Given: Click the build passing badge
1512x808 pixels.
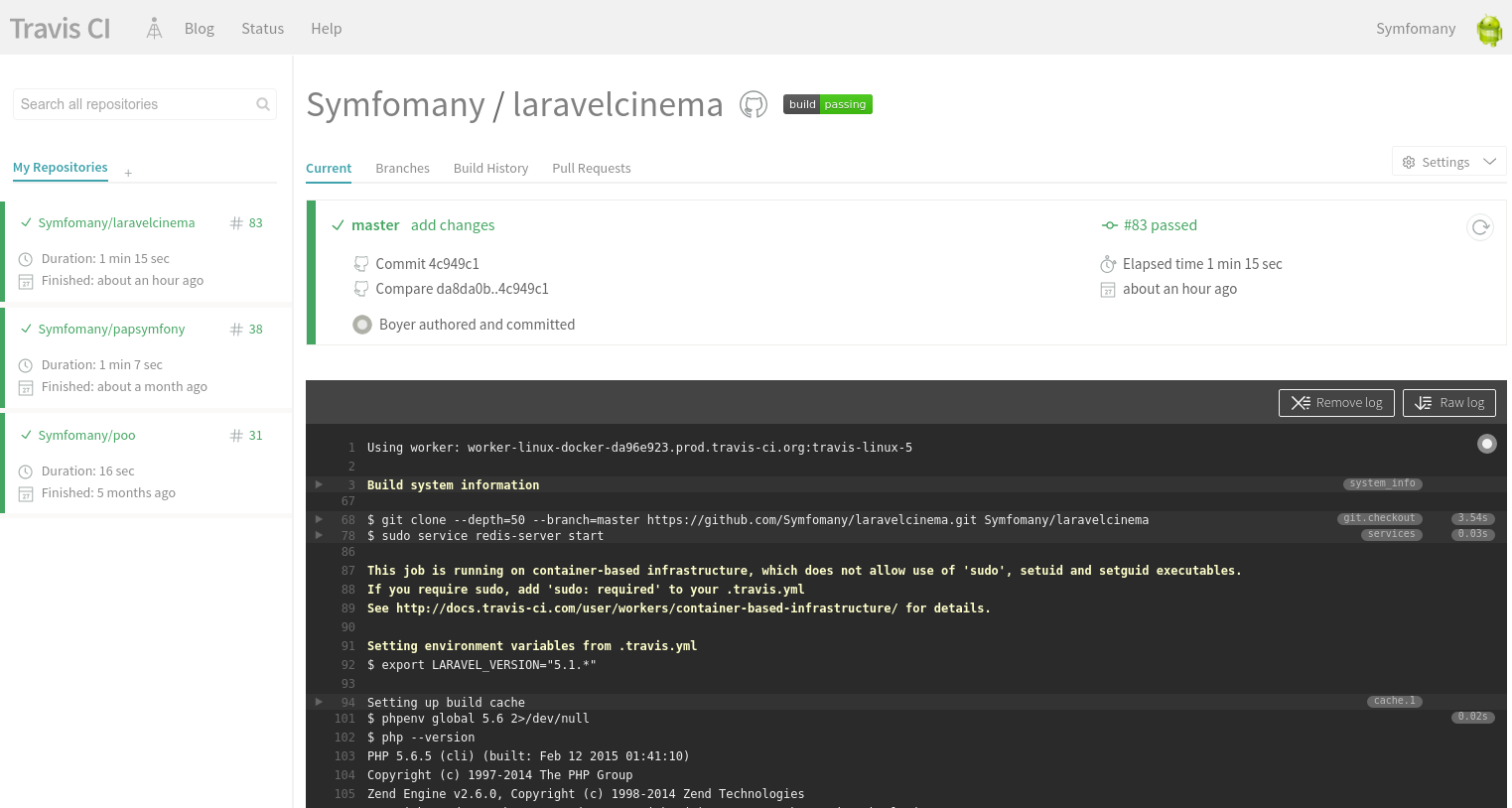Looking at the screenshot, I should (828, 104).
